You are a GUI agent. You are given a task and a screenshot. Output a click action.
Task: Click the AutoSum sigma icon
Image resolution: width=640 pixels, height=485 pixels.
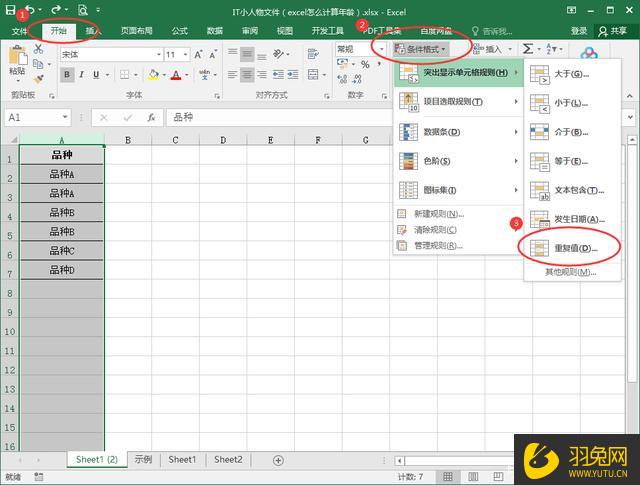tap(528, 49)
